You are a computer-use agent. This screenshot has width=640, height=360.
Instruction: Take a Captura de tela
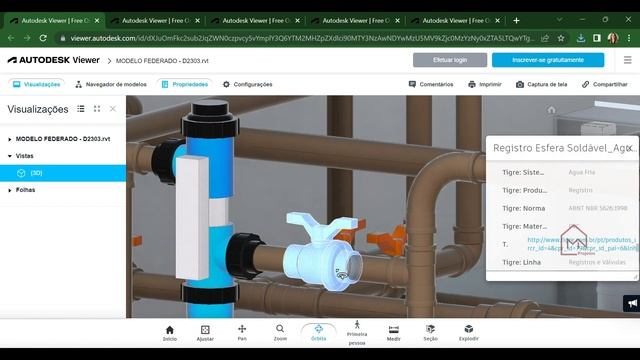(542, 84)
